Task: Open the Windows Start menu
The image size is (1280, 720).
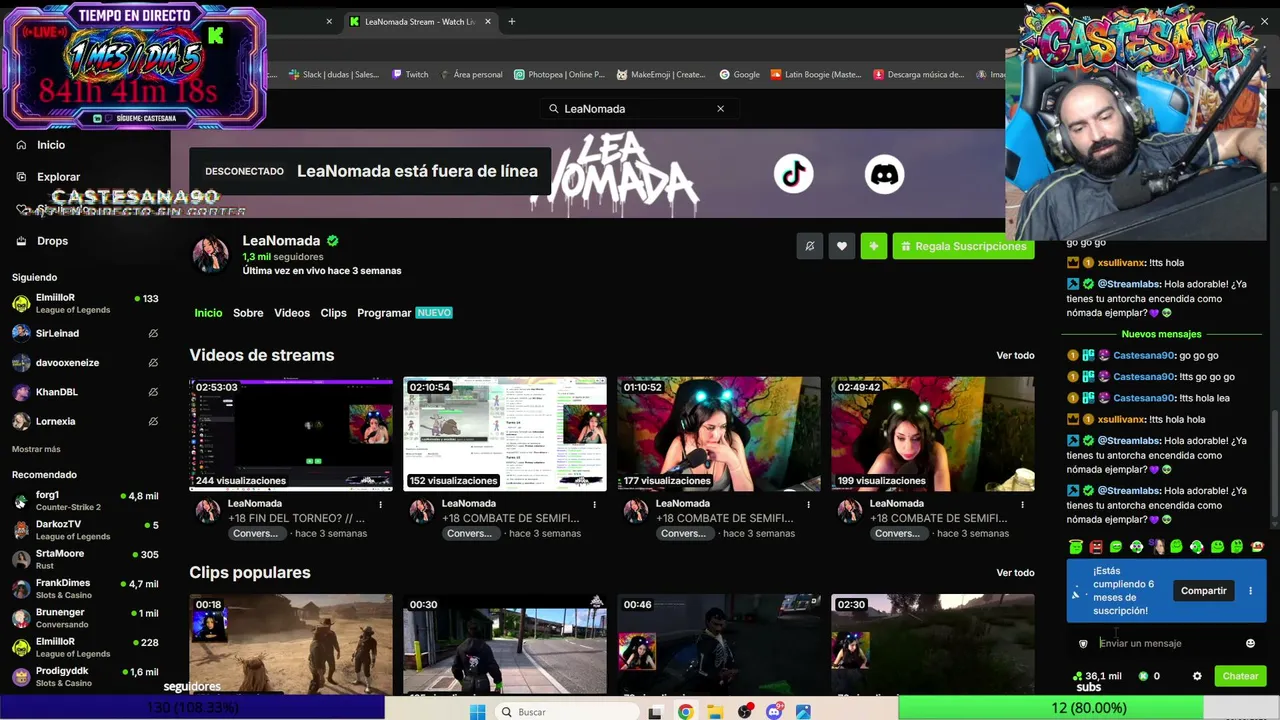Action: [478, 712]
